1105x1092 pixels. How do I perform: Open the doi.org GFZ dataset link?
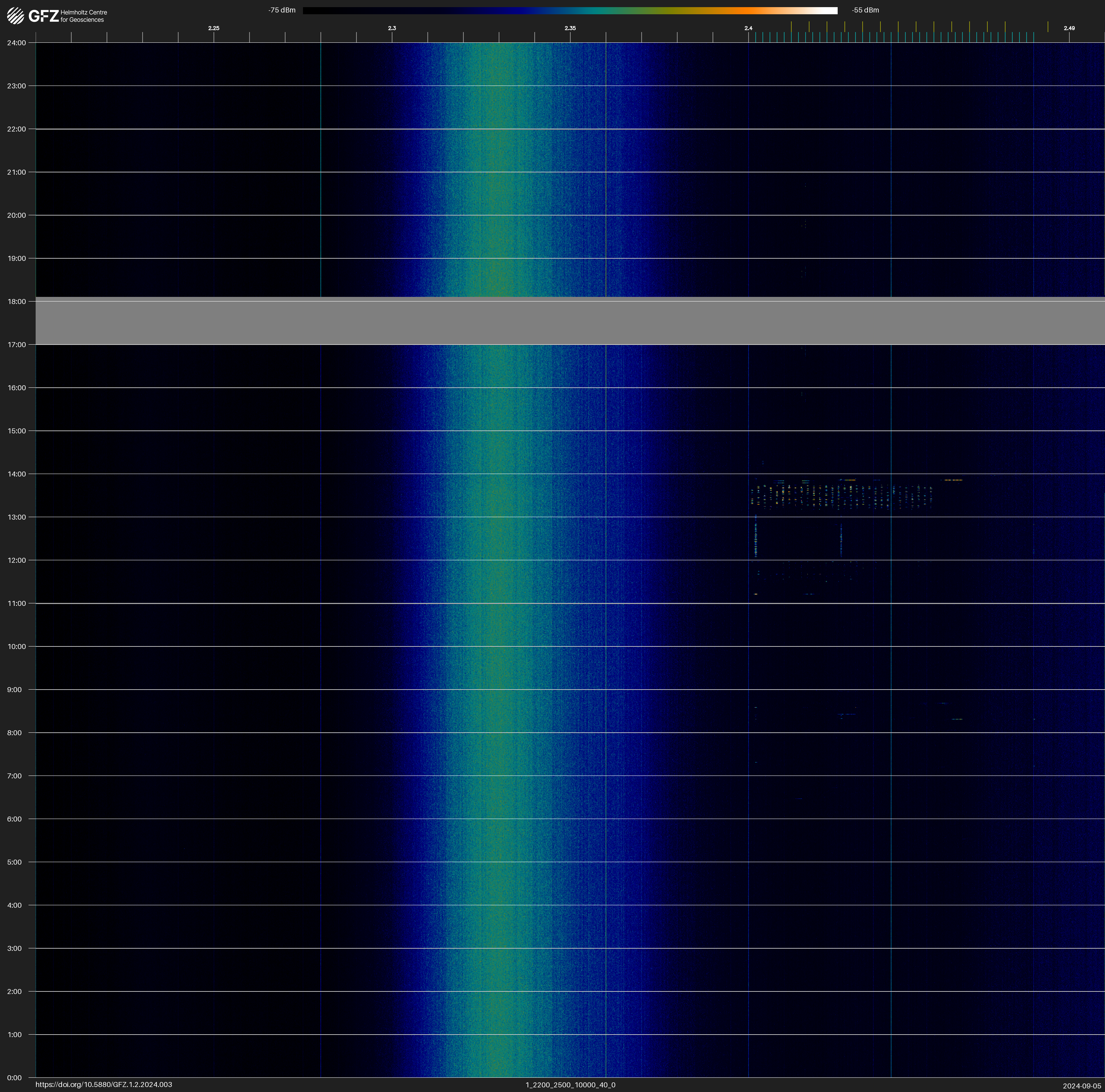pos(103,1085)
